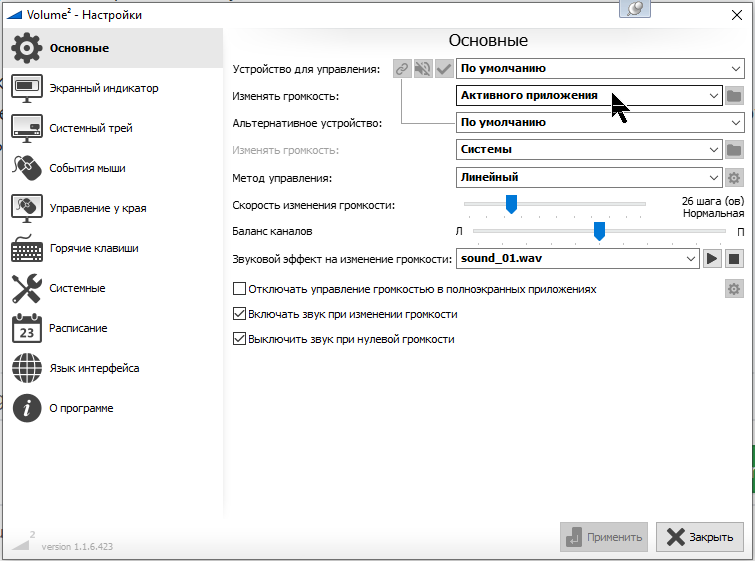Open Метод управления Линейный dropdown

point(589,178)
